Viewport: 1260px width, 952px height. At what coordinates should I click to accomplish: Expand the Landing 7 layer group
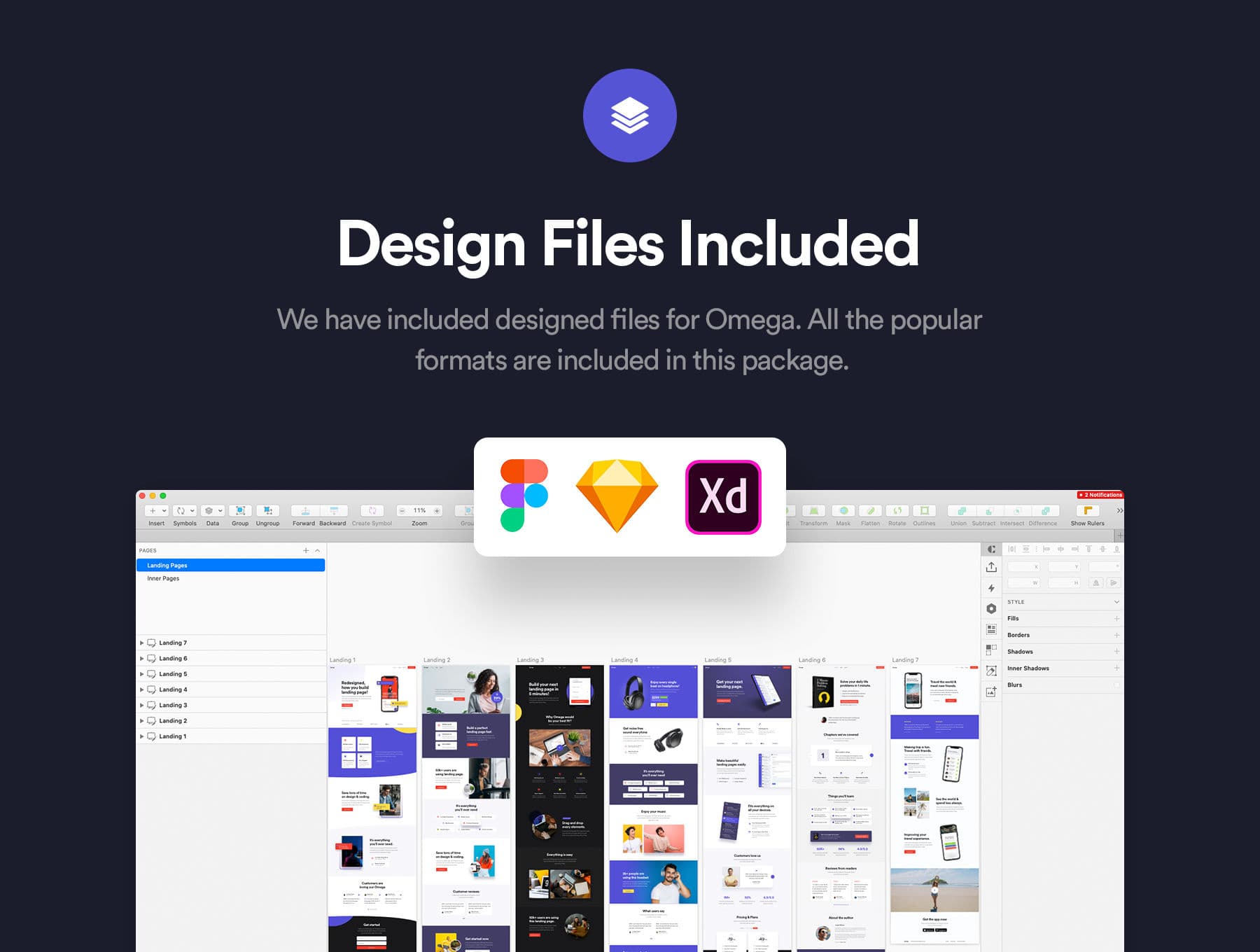coord(141,643)
